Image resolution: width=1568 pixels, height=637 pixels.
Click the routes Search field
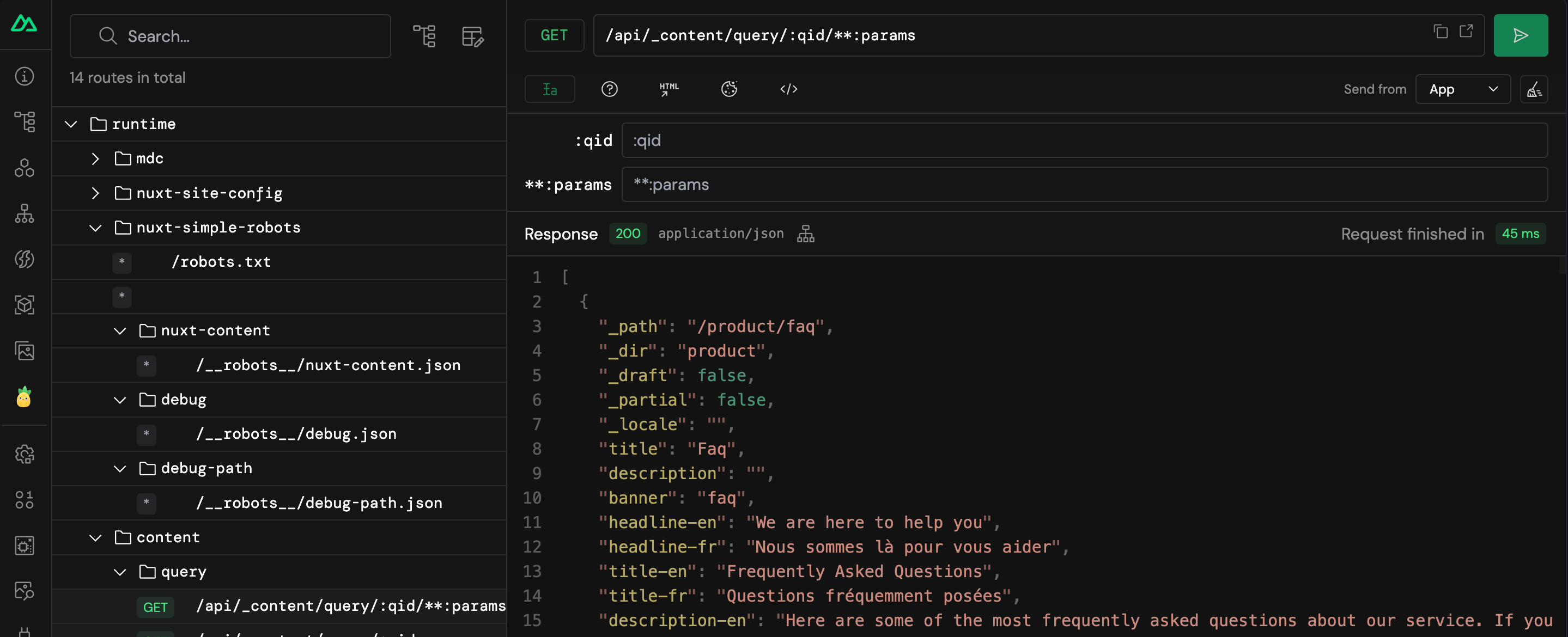tap(230, 36)
